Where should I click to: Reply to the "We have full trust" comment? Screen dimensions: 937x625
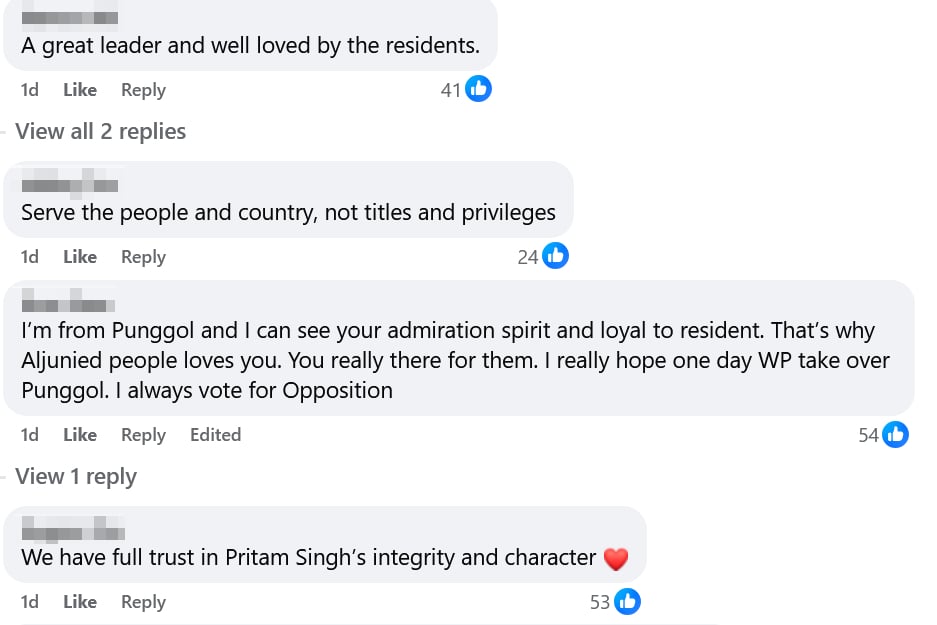143,602
